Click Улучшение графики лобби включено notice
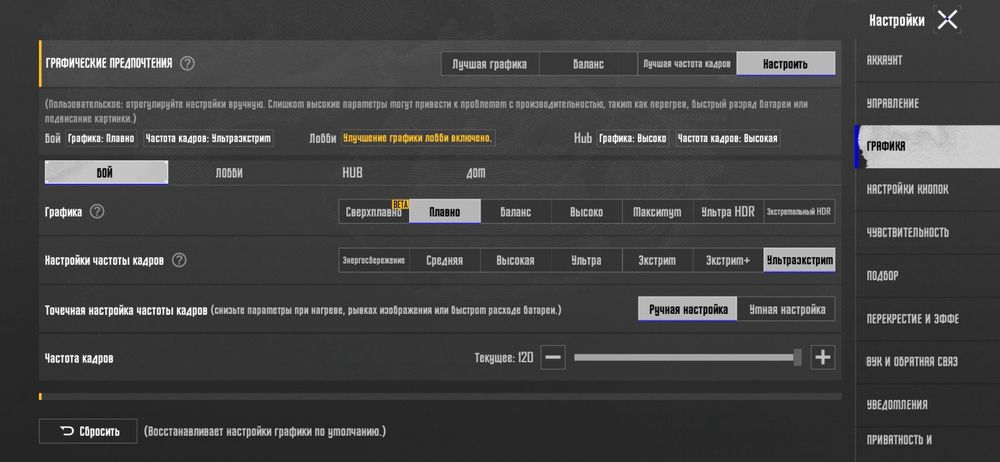Screen dimensions: 1000x462 click(418, 138)
